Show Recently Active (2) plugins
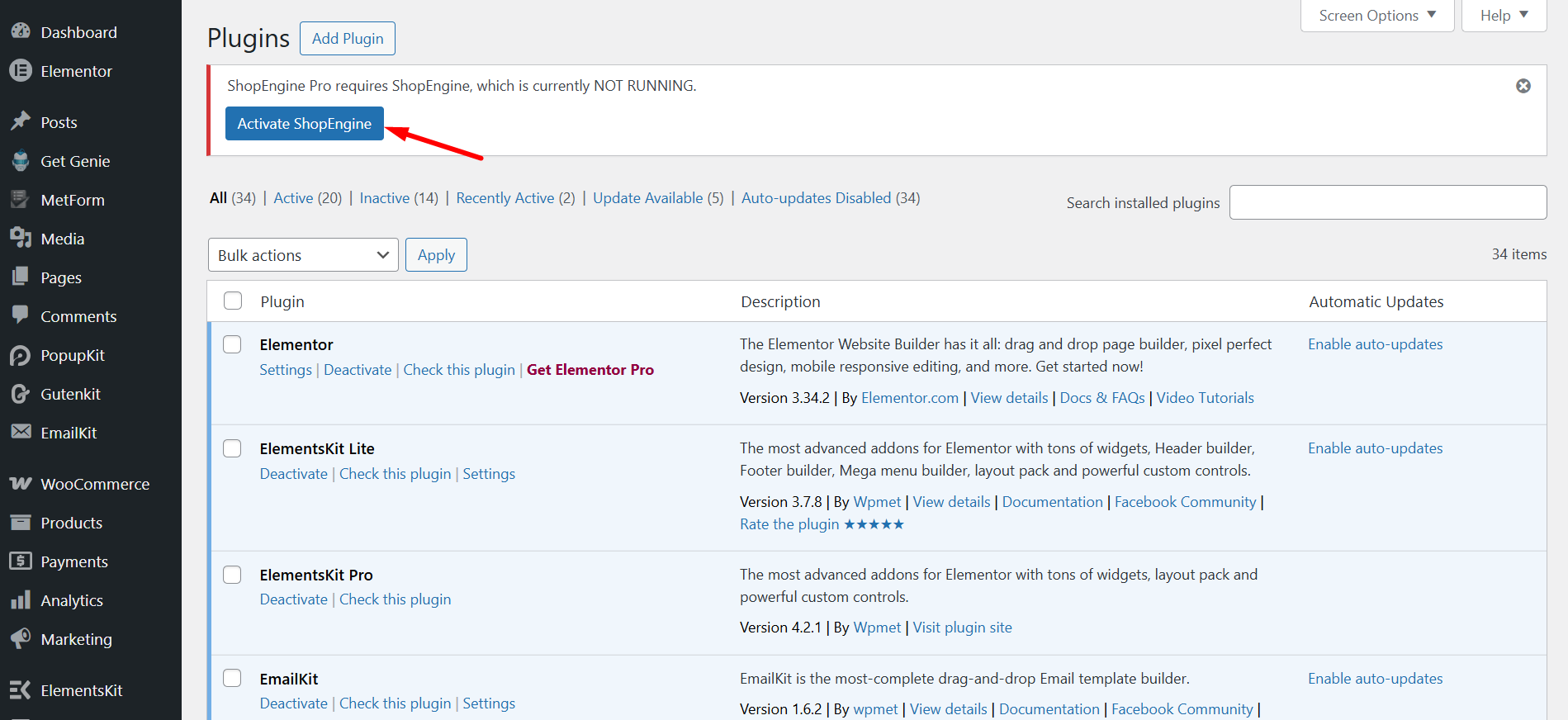1568x720 pixels. (515, 198)
